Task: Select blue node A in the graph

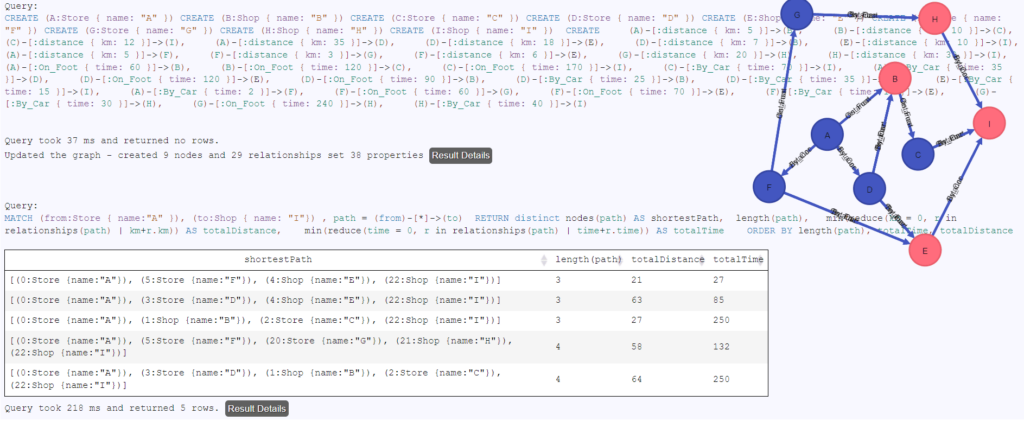Action: point(827,136)
